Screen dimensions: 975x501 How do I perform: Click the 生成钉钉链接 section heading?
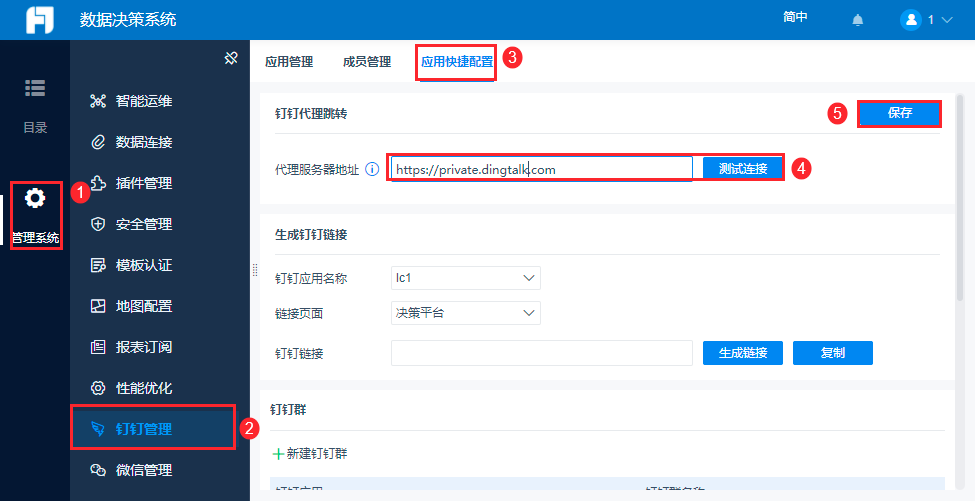pos(311,234)
